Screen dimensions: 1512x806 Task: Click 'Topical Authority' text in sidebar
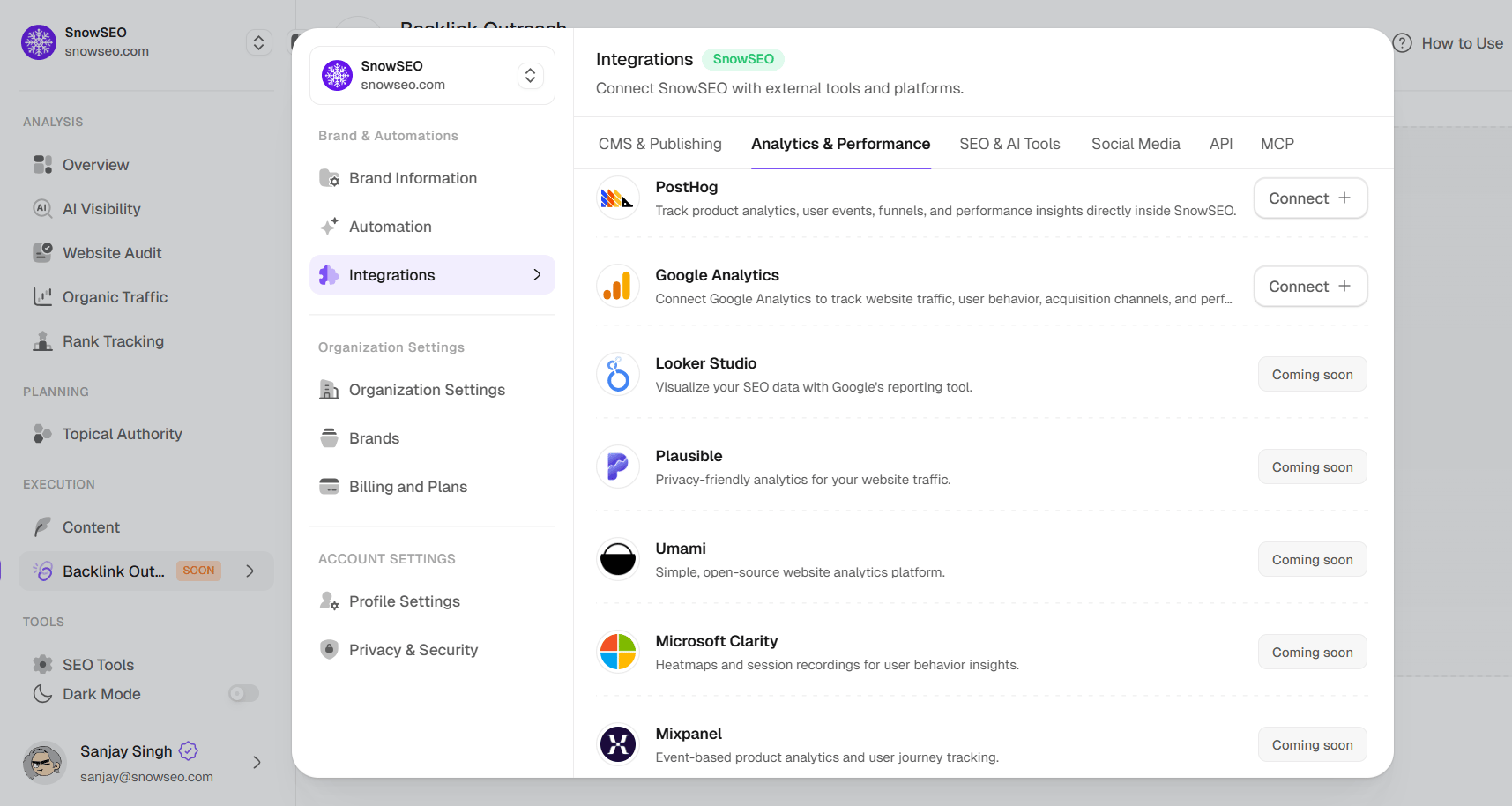coord(123,434)
